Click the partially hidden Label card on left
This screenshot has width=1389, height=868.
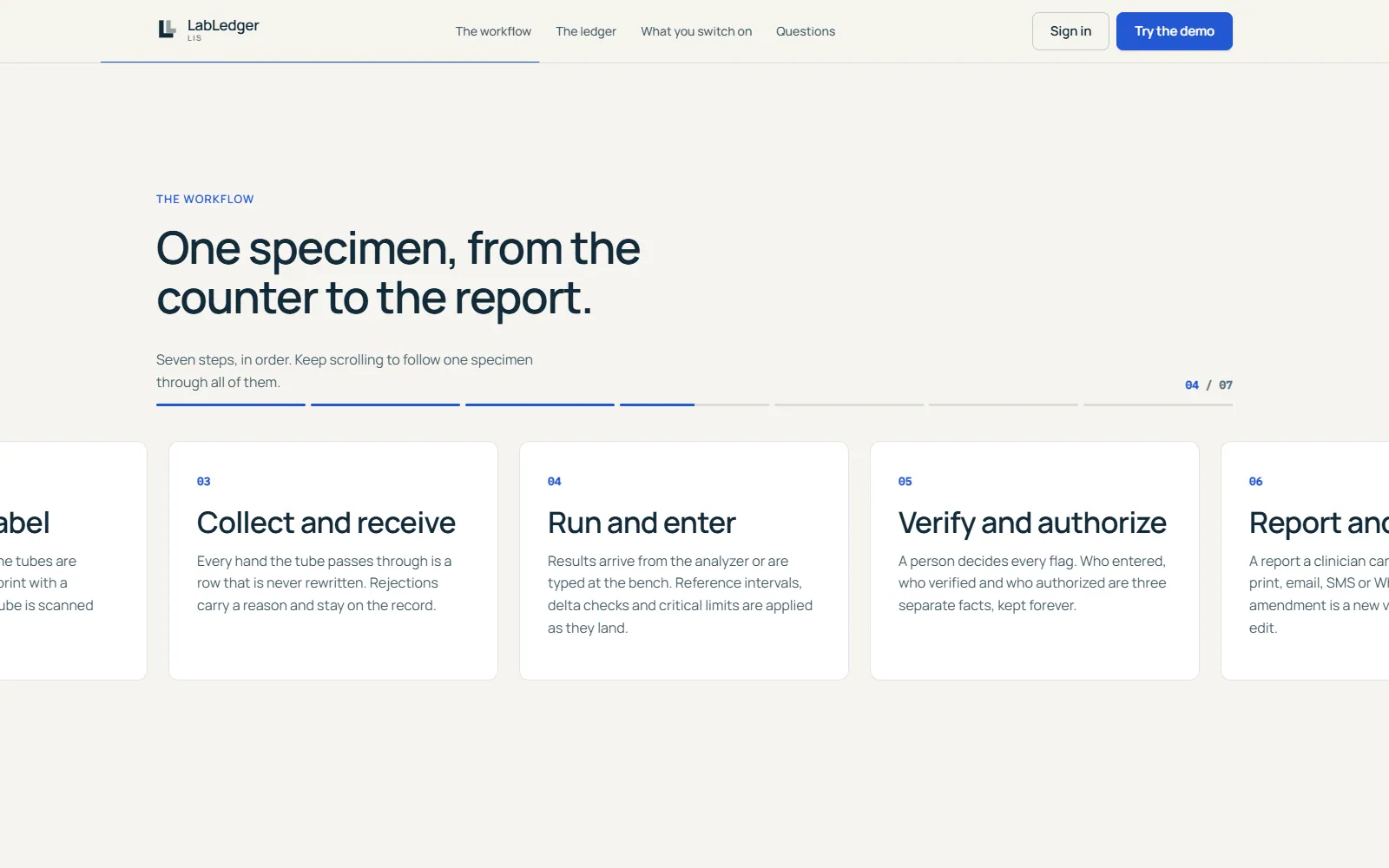(x=73, y=561)
